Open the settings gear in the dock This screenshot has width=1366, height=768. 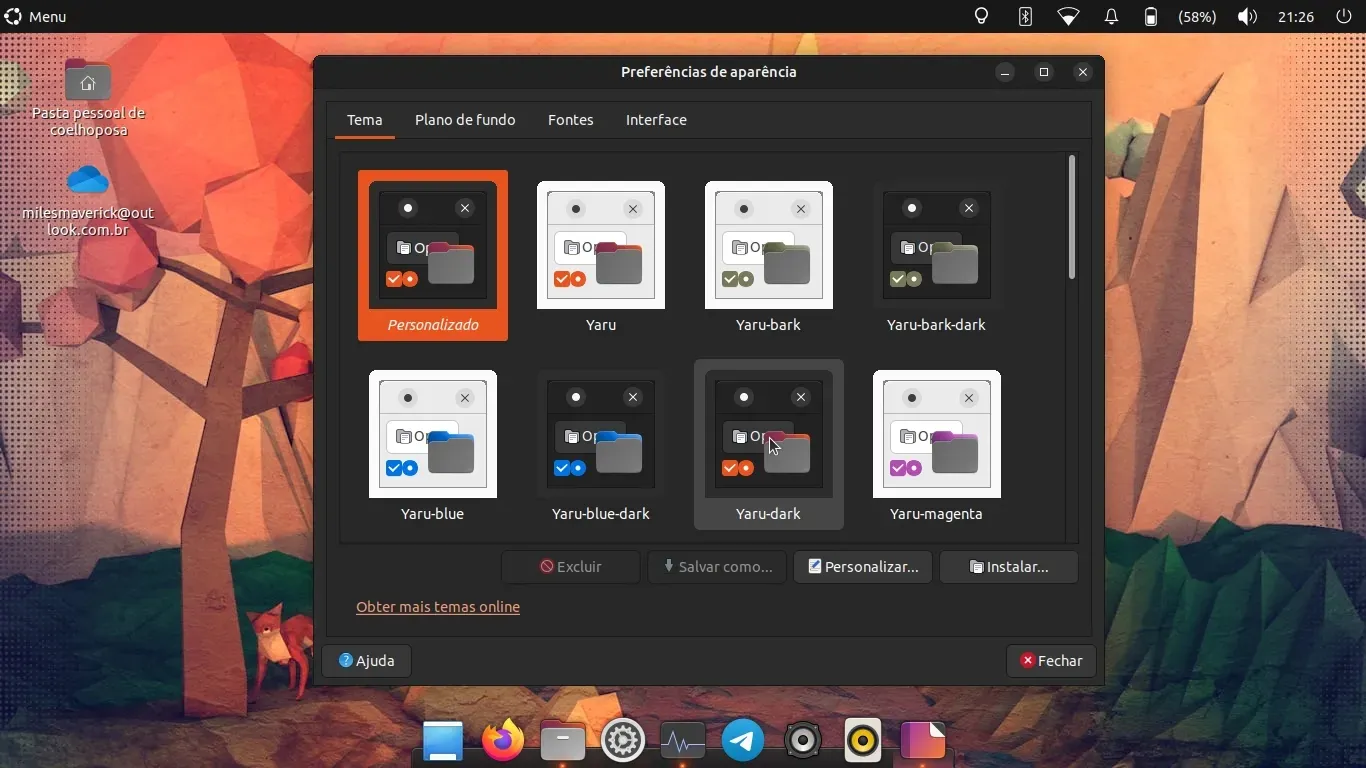[x=623, y=741]
